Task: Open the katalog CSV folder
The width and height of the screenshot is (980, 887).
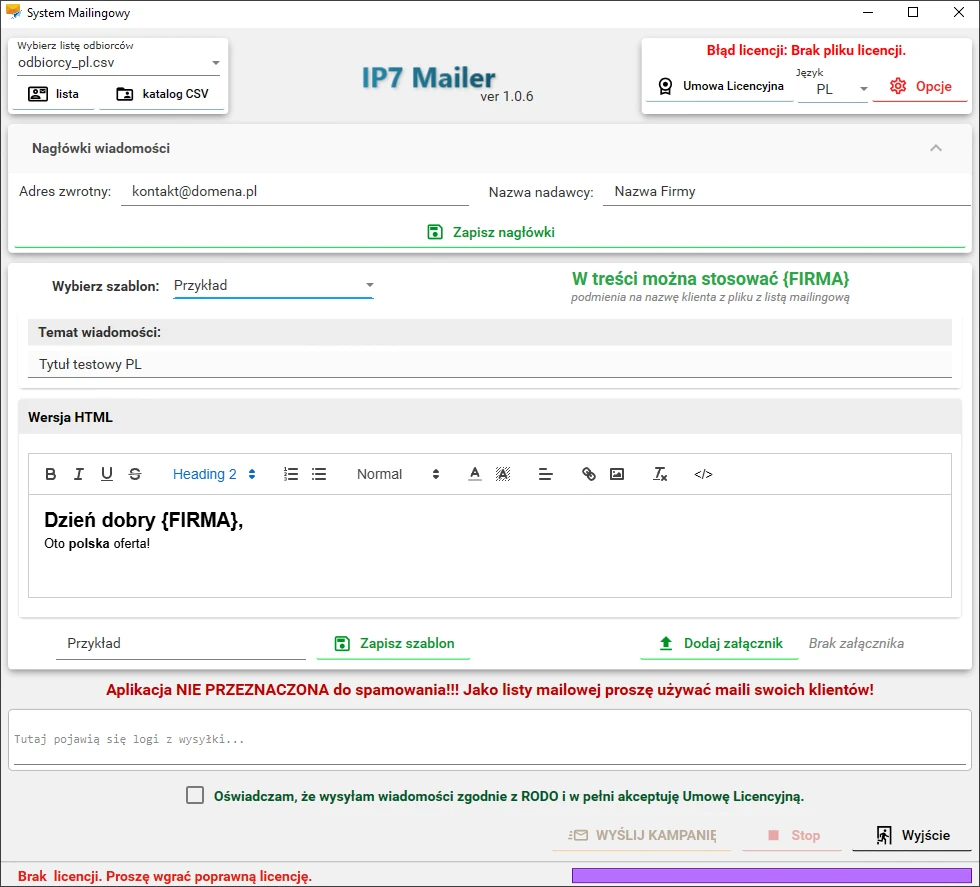Action: click(x=162, y=94)
